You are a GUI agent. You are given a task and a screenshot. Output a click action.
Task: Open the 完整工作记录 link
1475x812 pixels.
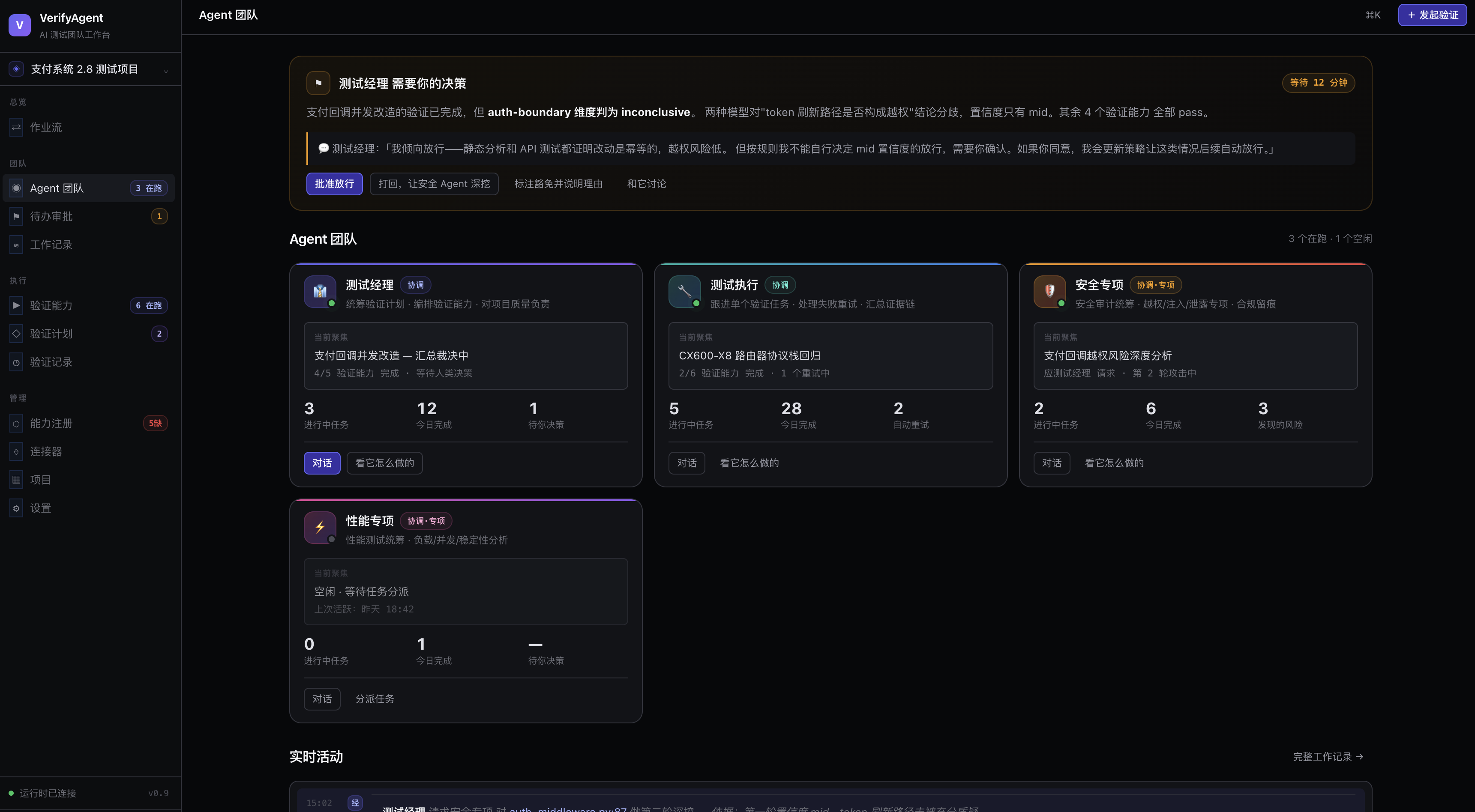pos(1328,756)
